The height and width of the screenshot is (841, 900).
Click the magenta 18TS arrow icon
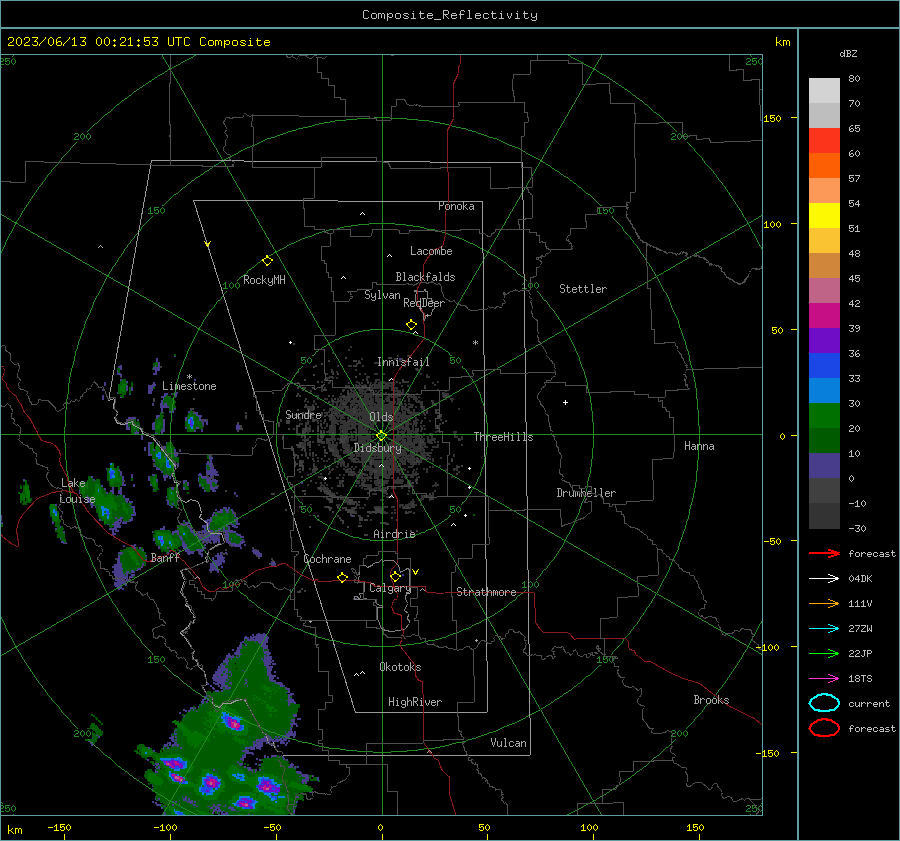click(x=824, y=679)
